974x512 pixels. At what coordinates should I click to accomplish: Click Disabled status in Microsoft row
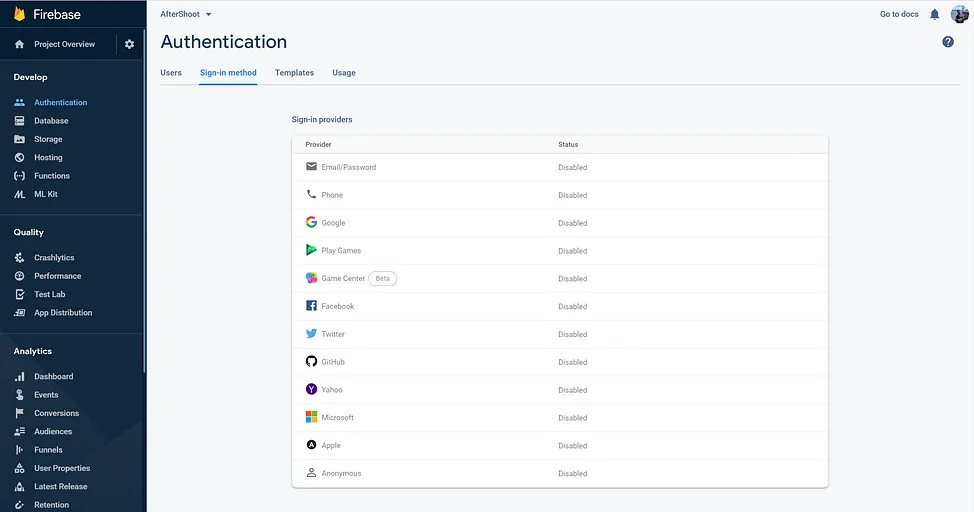click(x=572, y=418)
